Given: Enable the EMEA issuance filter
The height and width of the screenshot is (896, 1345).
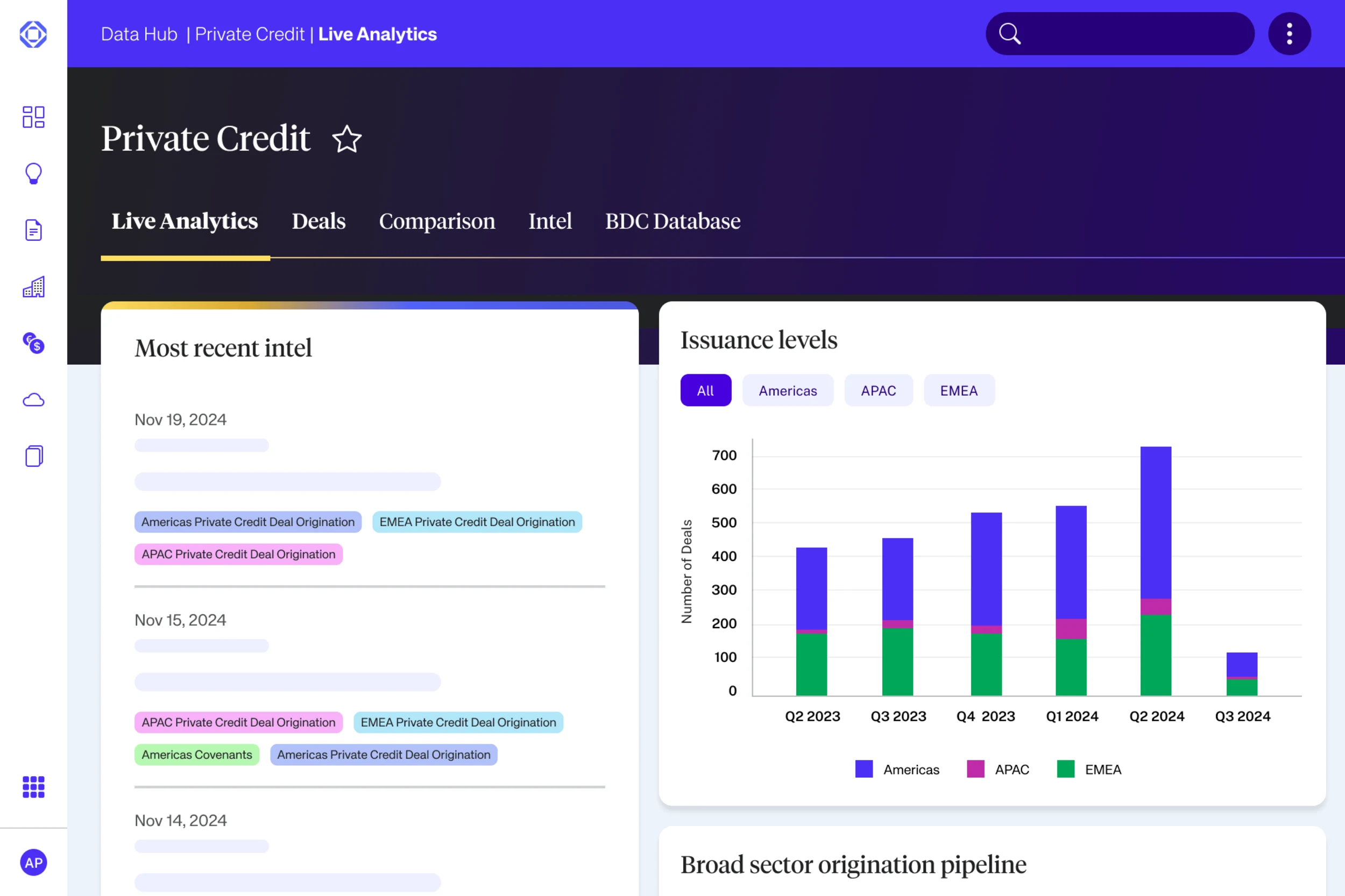Looking at the screenshot, I should [x=959, y=390].
